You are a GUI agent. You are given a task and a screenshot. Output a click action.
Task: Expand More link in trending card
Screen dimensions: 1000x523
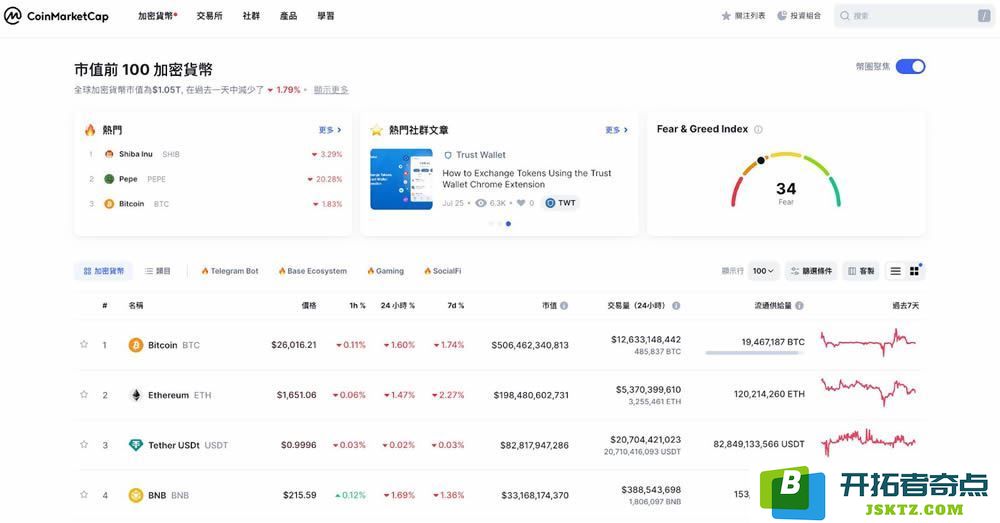coord(330,130)
